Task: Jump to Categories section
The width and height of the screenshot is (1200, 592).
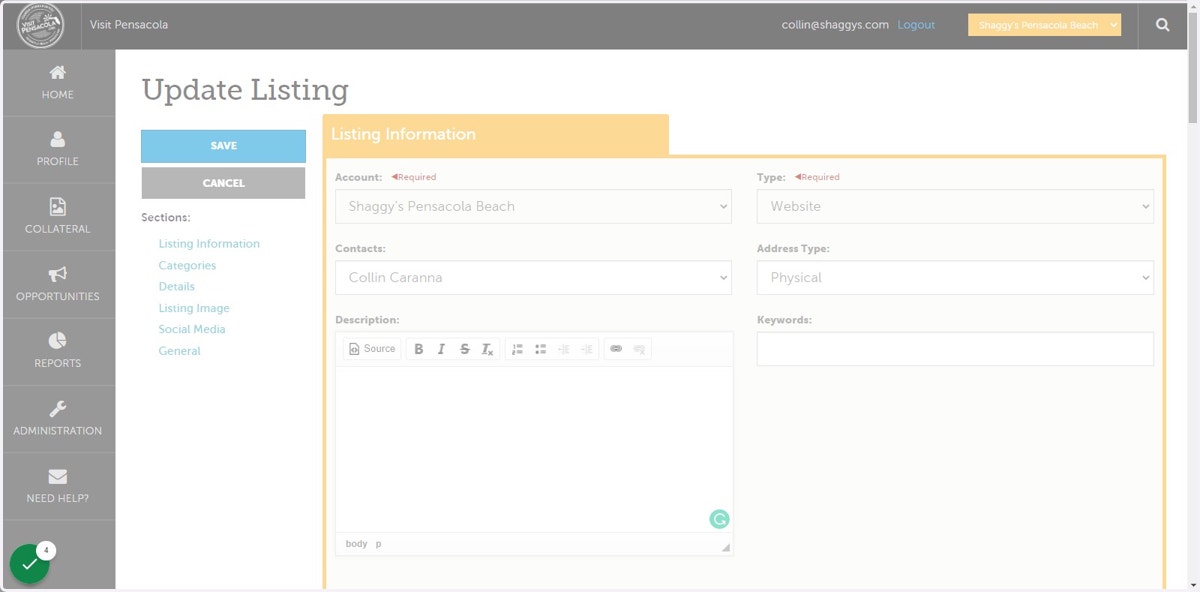Action: pyautogui.click(x=187, y=266)
